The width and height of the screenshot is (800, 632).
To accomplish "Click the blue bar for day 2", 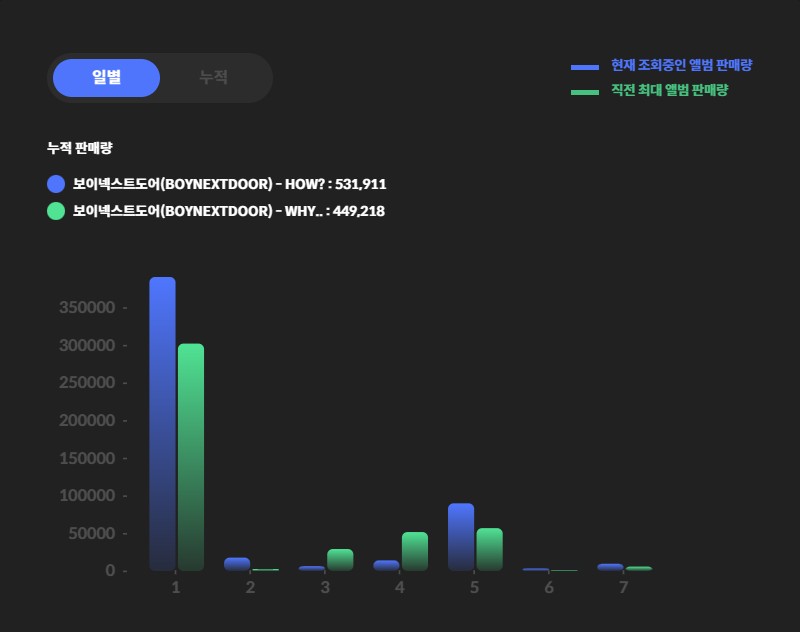I will tap(237, 564).
